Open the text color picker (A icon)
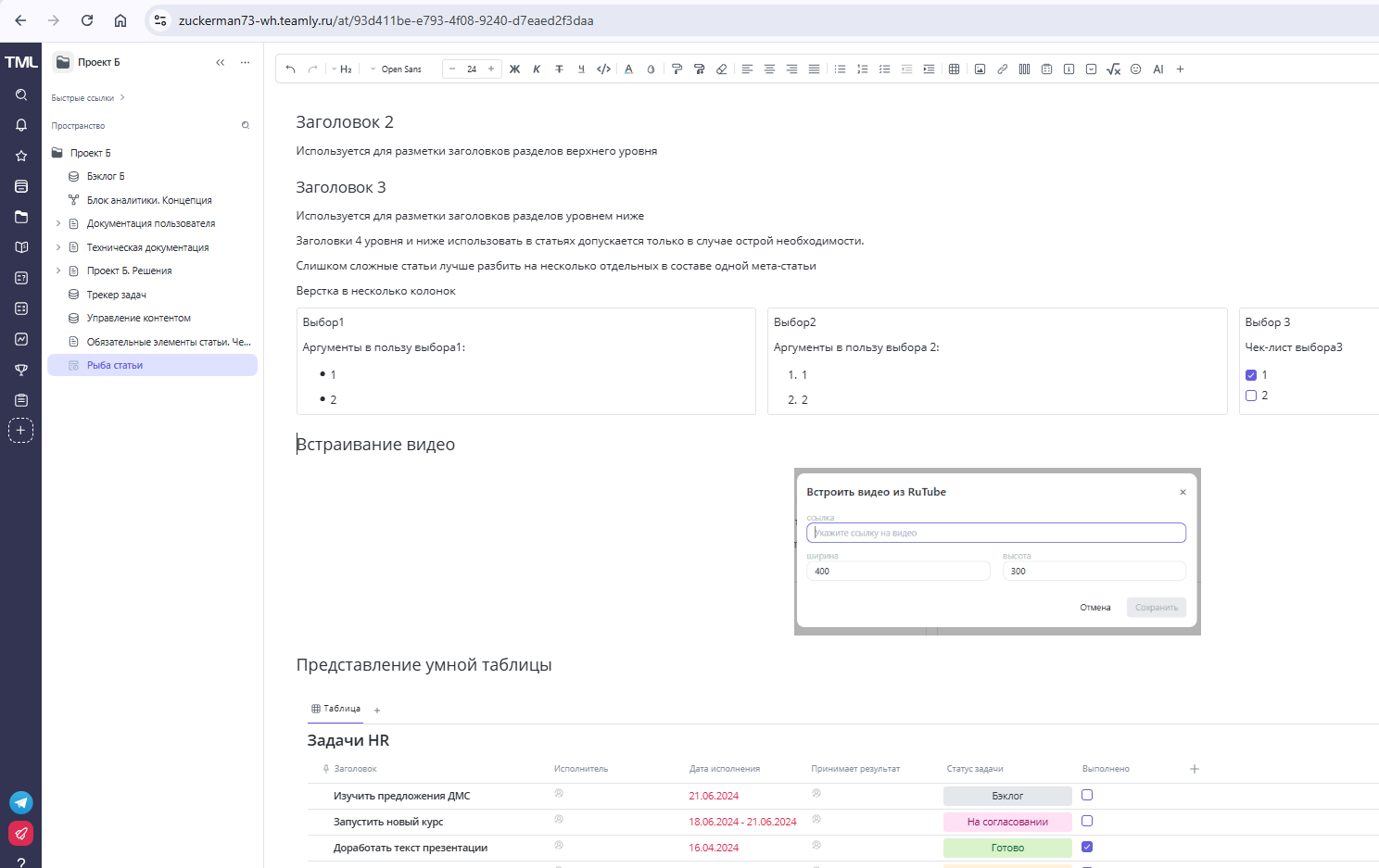The image size is (1379, 868). tap(628, 69)
